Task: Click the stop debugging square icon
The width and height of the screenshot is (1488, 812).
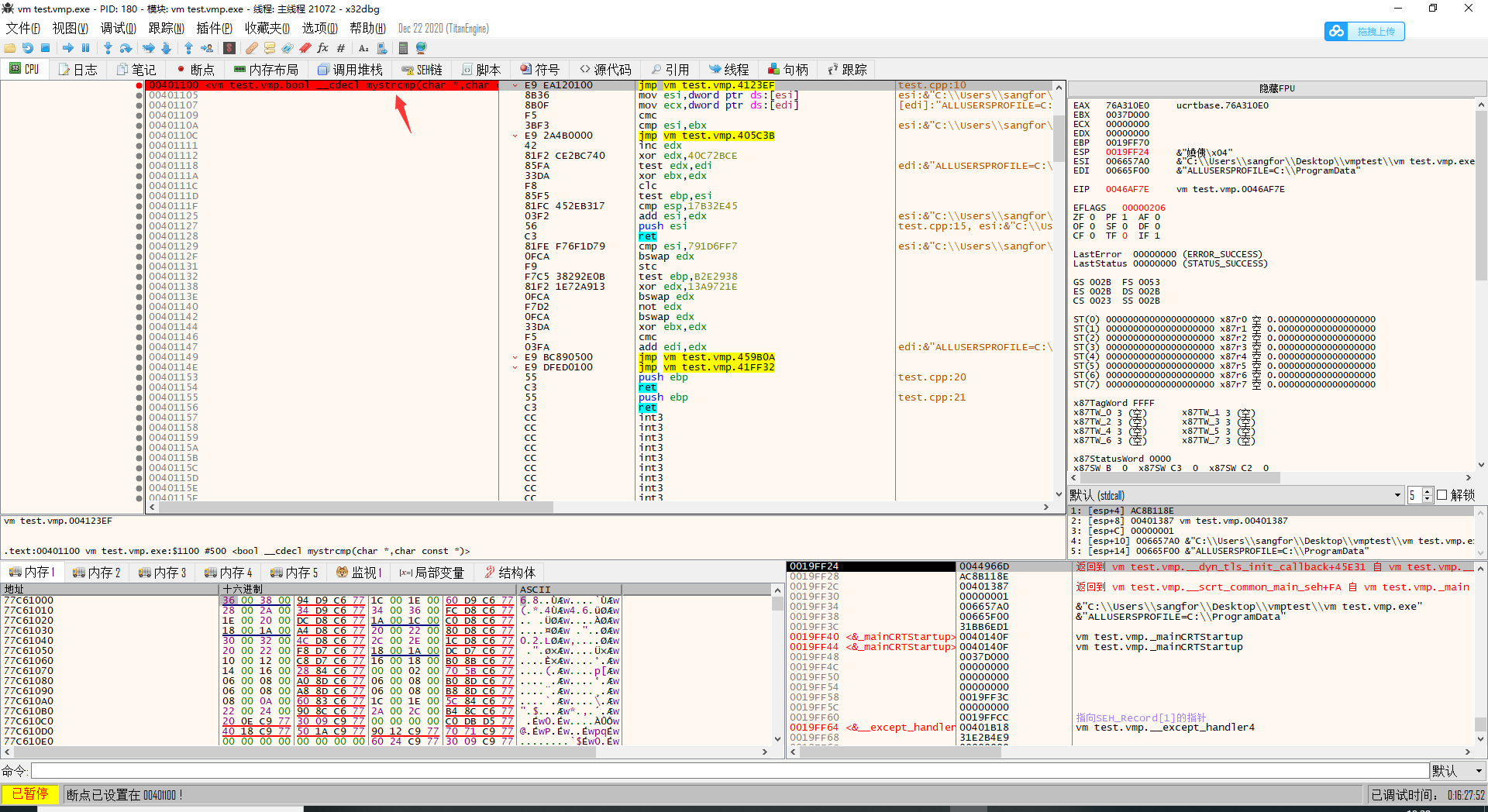Action: (x=45, y=48)
